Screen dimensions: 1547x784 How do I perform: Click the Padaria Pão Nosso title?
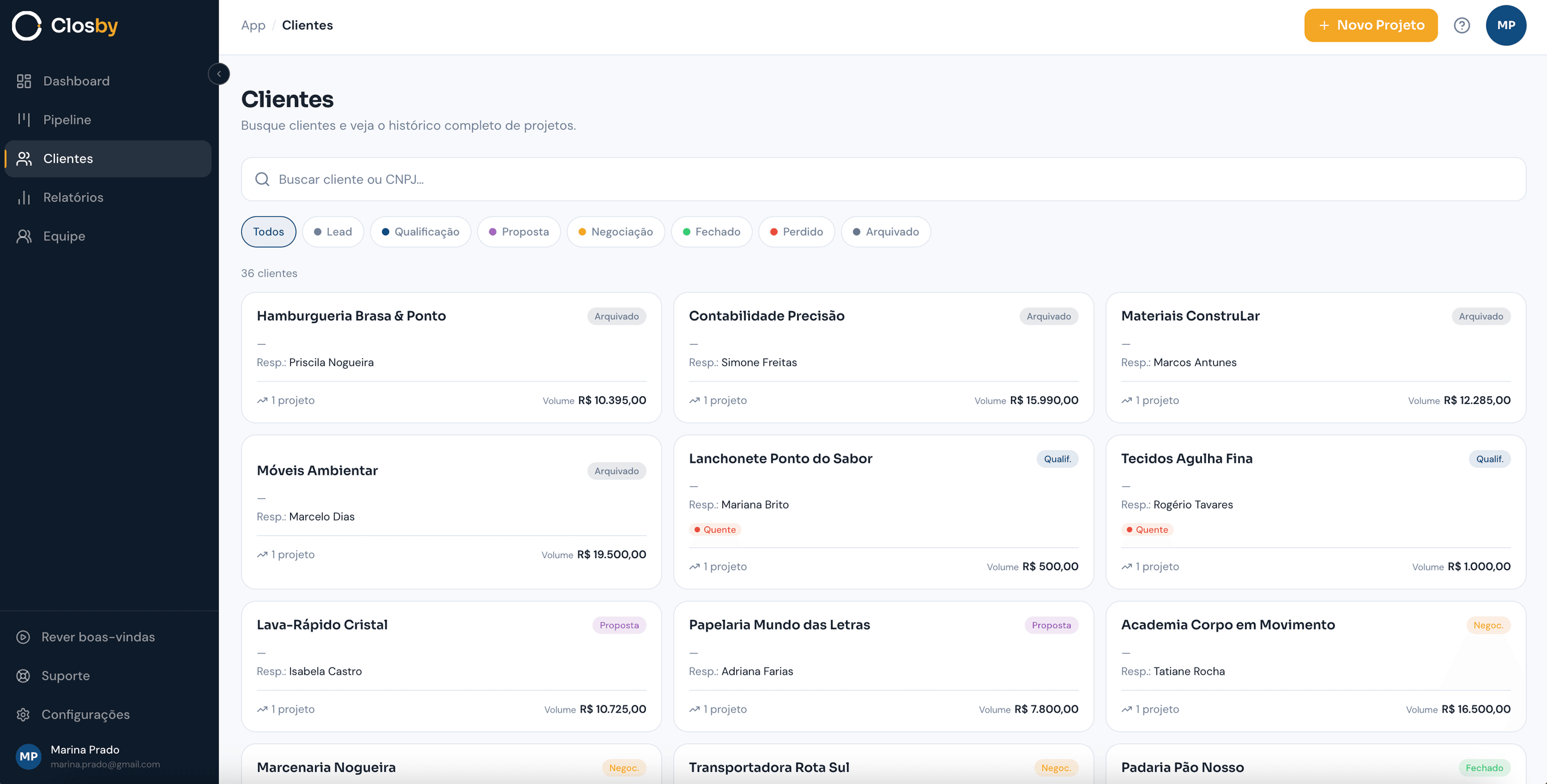[x=1182, y=767]
